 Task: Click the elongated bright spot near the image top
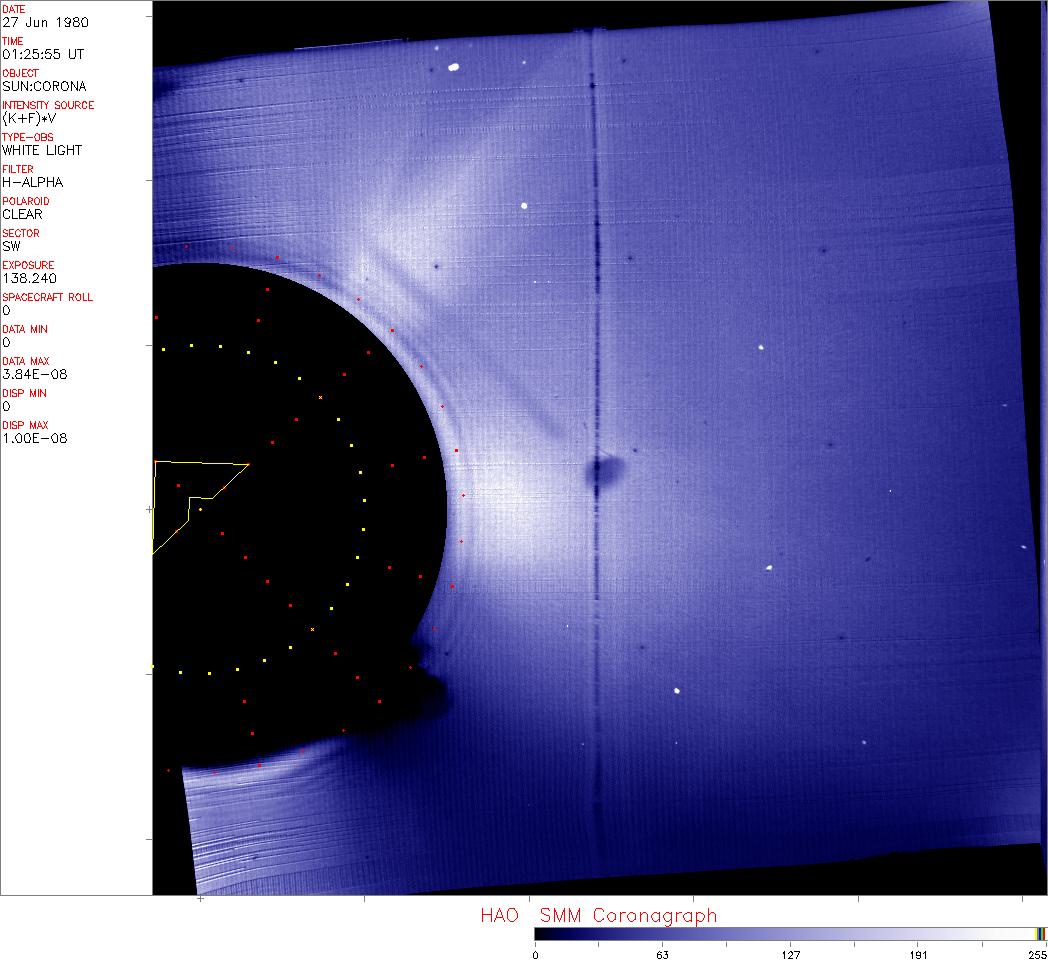(x=453, y=68)
